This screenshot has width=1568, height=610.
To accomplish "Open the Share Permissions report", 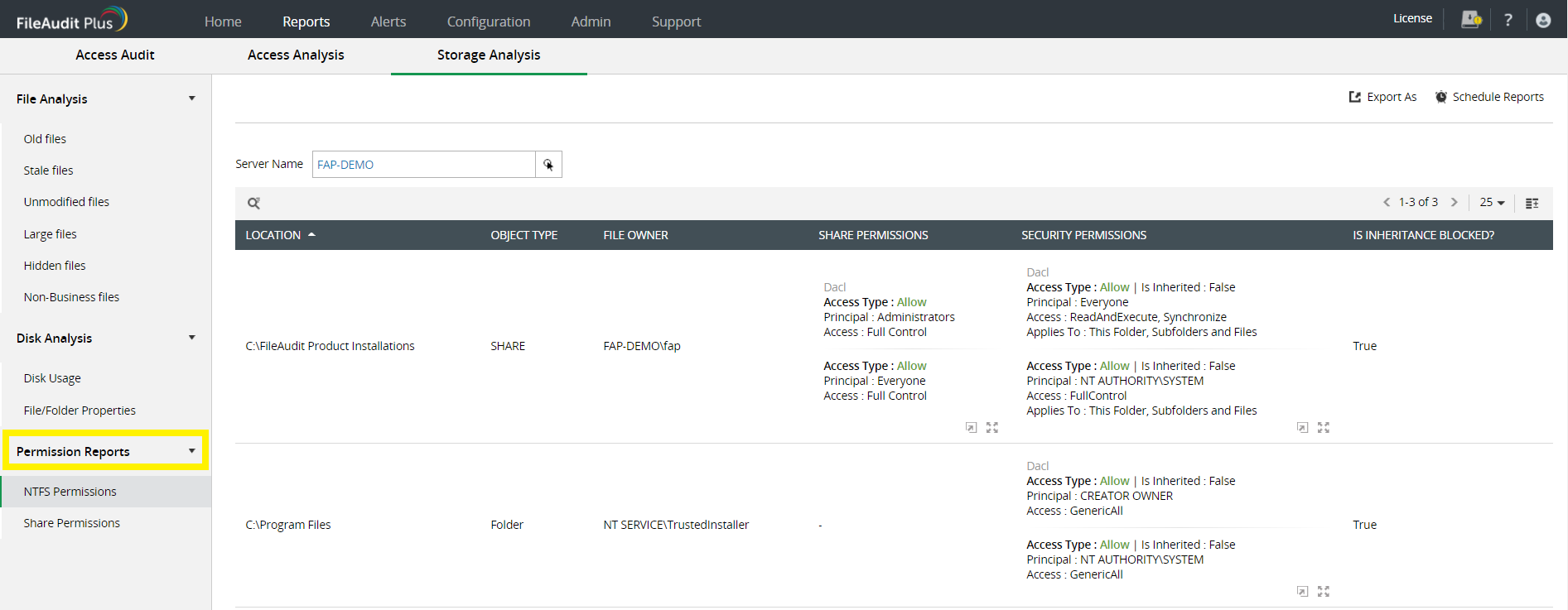I will coord(72,523).
